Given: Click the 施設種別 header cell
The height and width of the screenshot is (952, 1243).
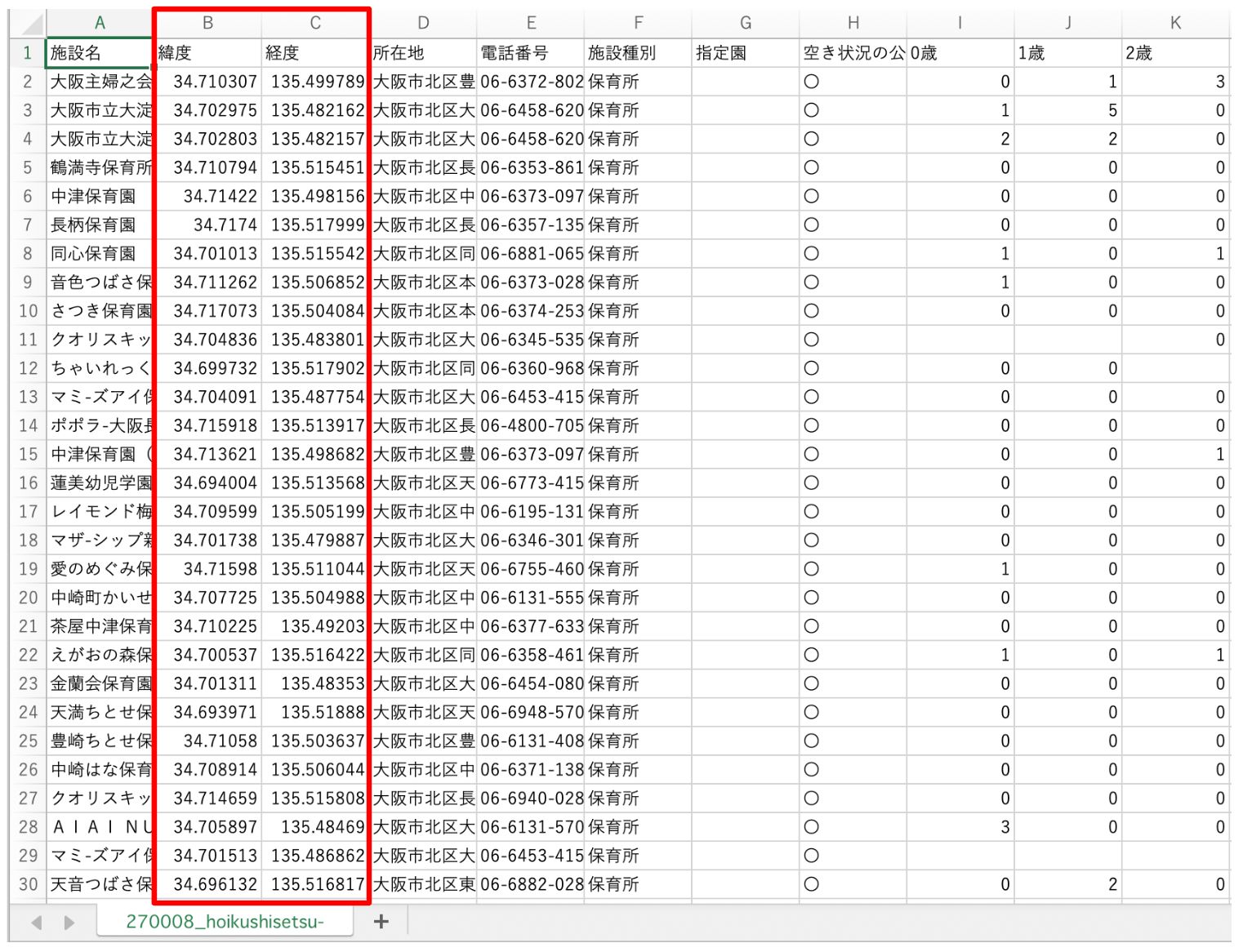Looking at the screenshot, I should point(638,53).
